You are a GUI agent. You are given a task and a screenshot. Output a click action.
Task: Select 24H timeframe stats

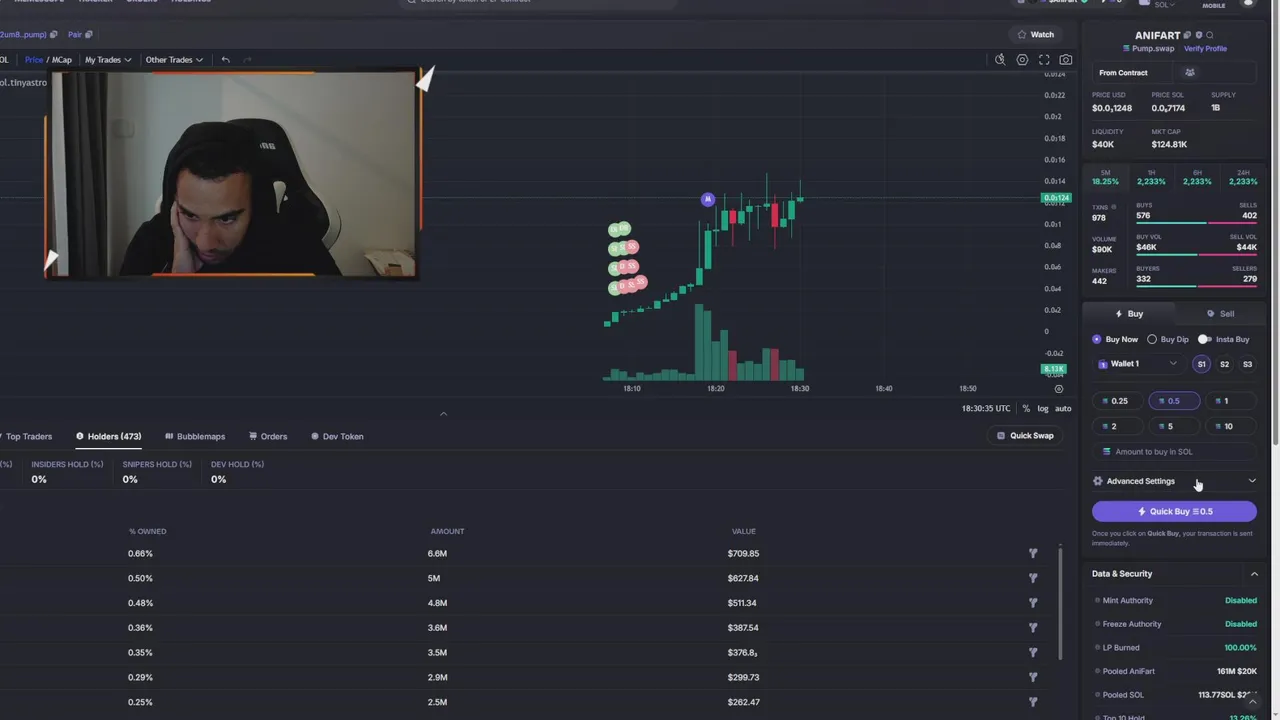[1243, 178]
